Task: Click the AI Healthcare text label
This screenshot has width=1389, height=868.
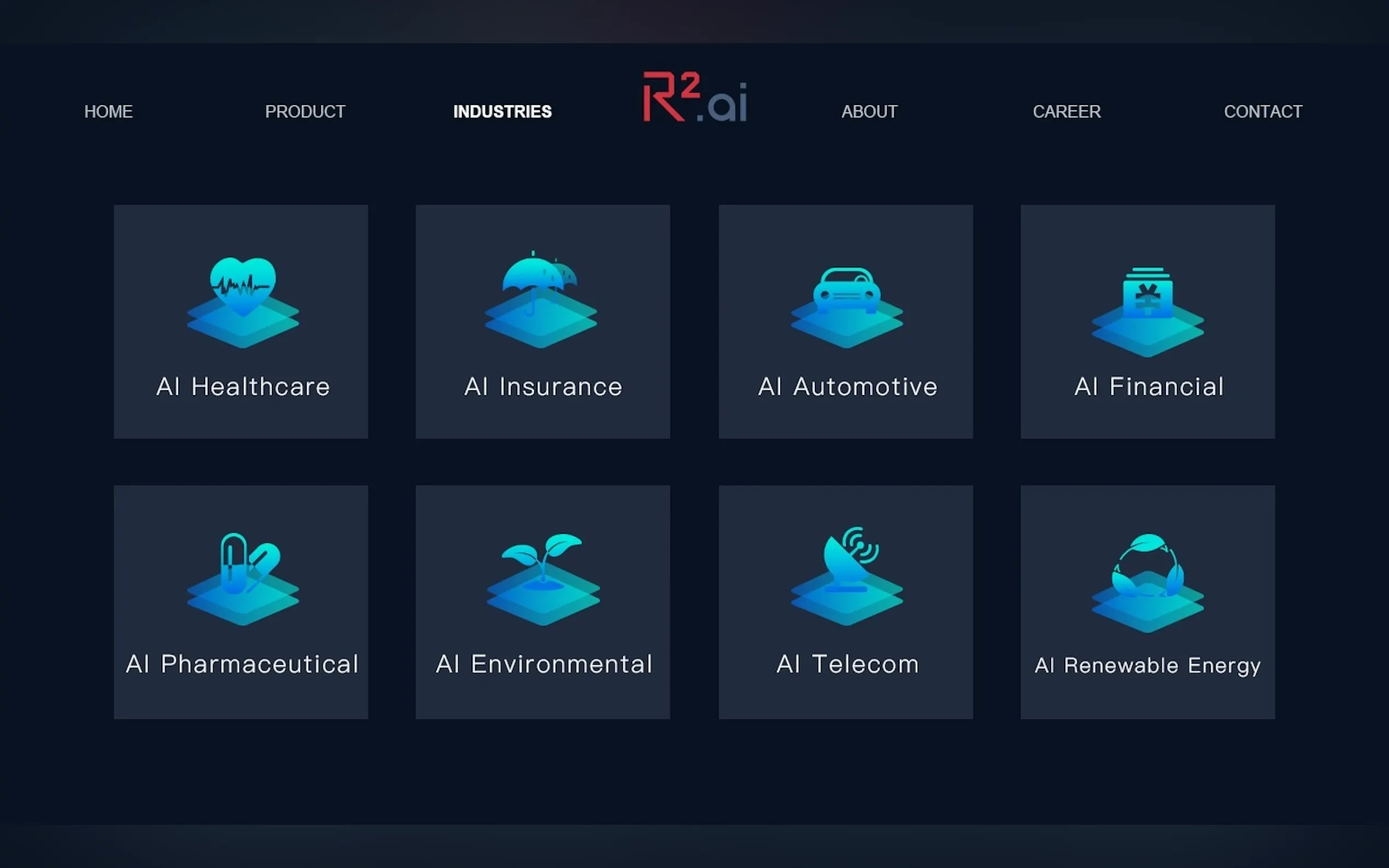Action: click(243, 386)
